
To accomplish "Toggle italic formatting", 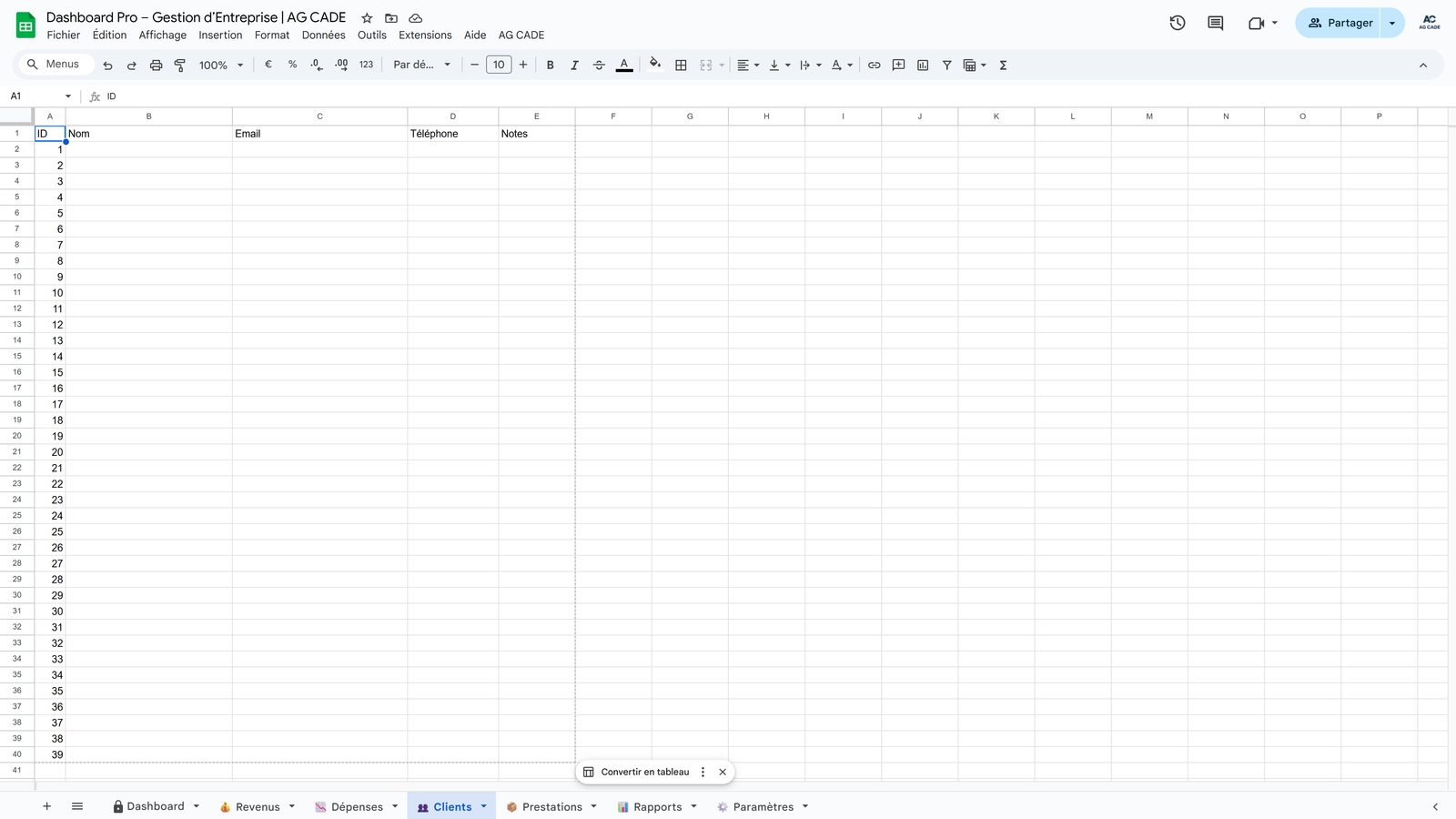I will coord(574,66).
